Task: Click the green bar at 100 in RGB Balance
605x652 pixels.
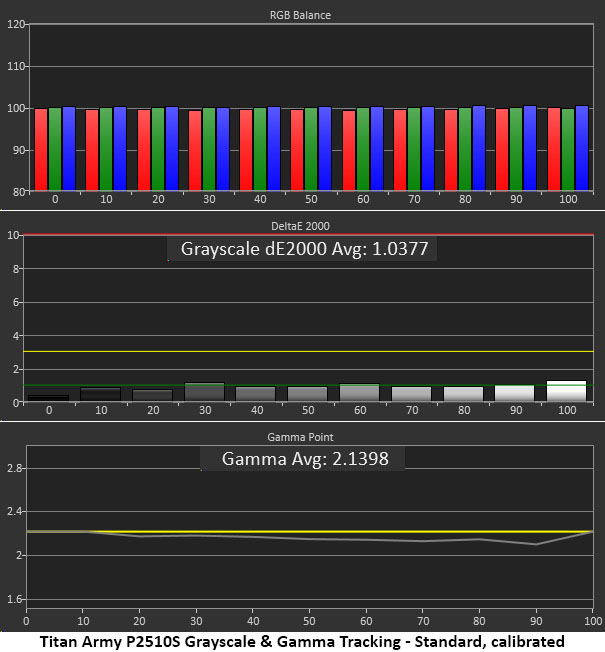Action: click(568, 150)
